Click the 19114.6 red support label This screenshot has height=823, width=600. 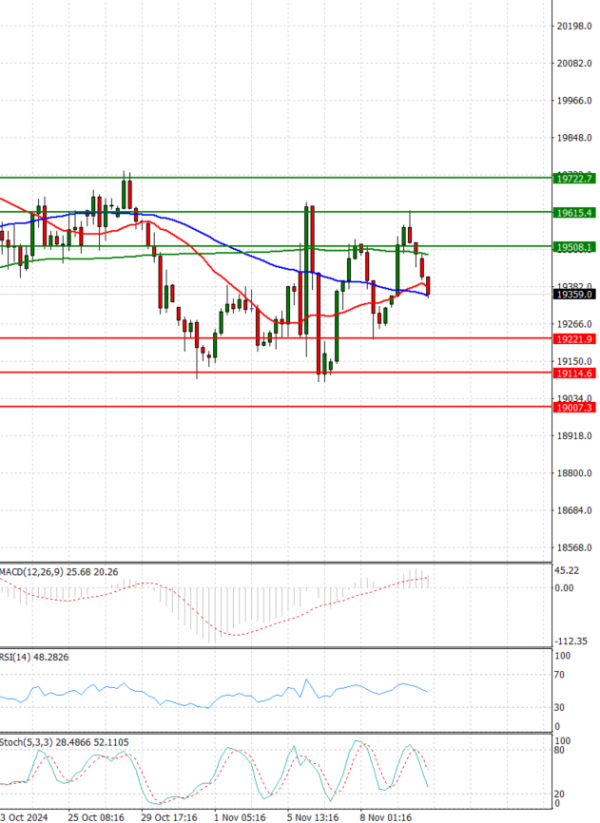[x=575, y=374]
